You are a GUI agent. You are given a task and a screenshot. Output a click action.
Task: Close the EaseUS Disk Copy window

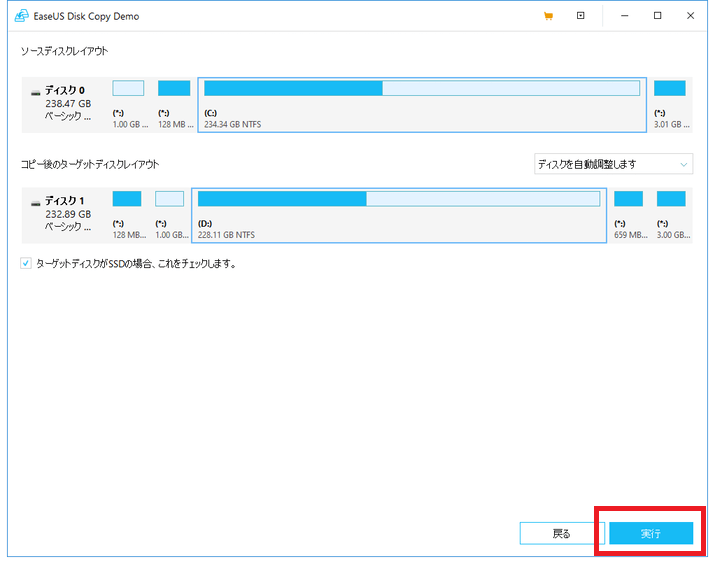tap(690, 16)
